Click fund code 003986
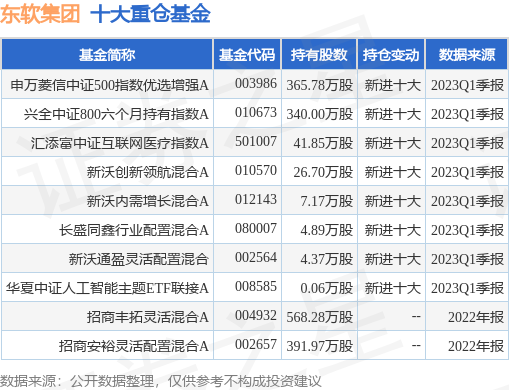The image size is (509, 390). 256,83
